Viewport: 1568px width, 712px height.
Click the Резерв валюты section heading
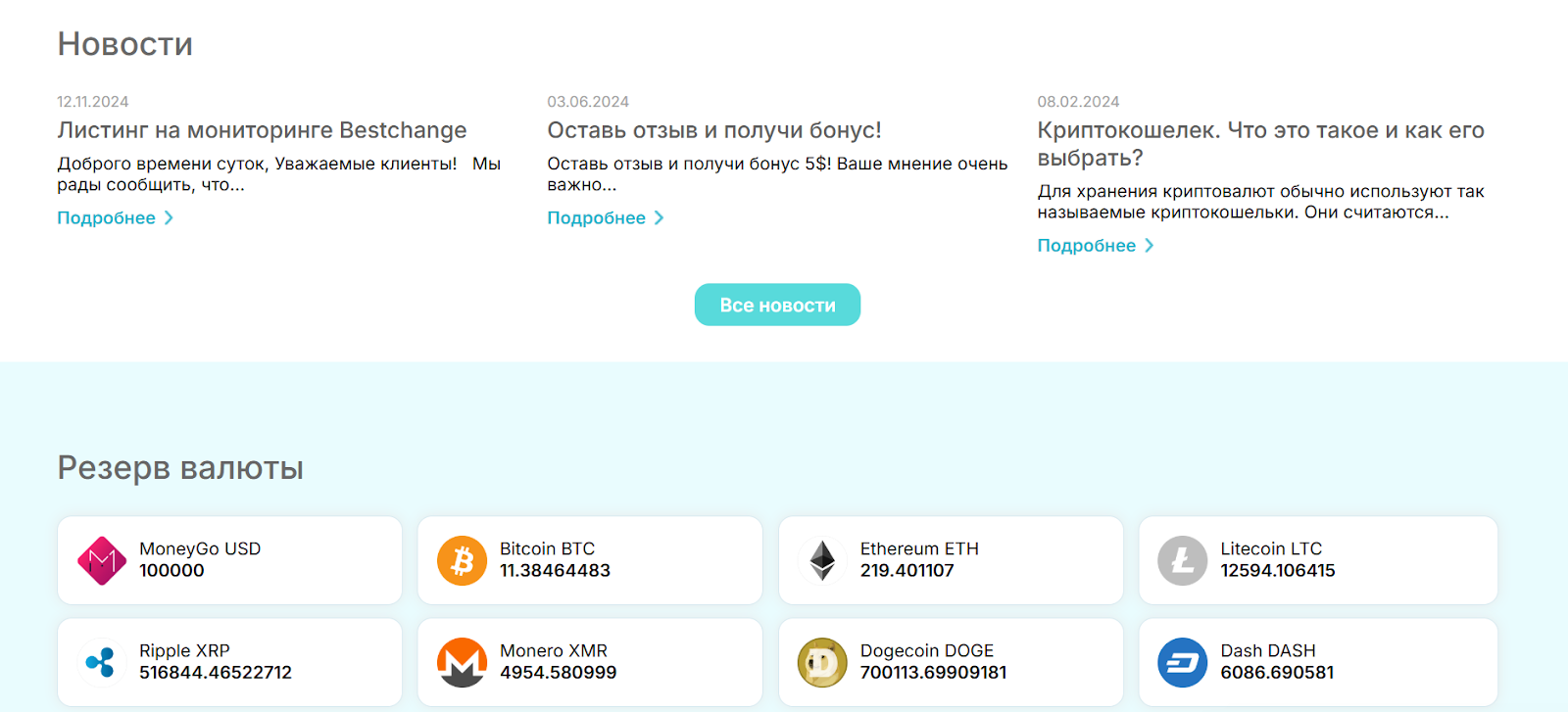pos(180,468)
